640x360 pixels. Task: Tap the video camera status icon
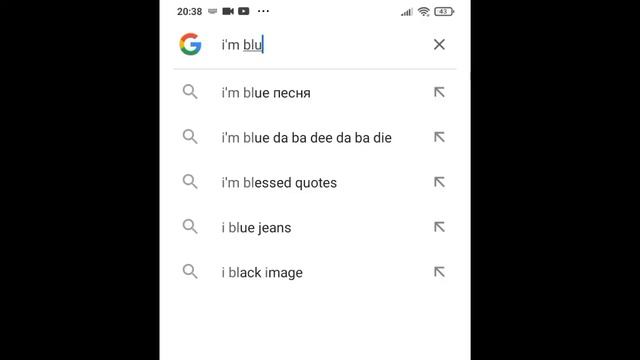(228, 11)
